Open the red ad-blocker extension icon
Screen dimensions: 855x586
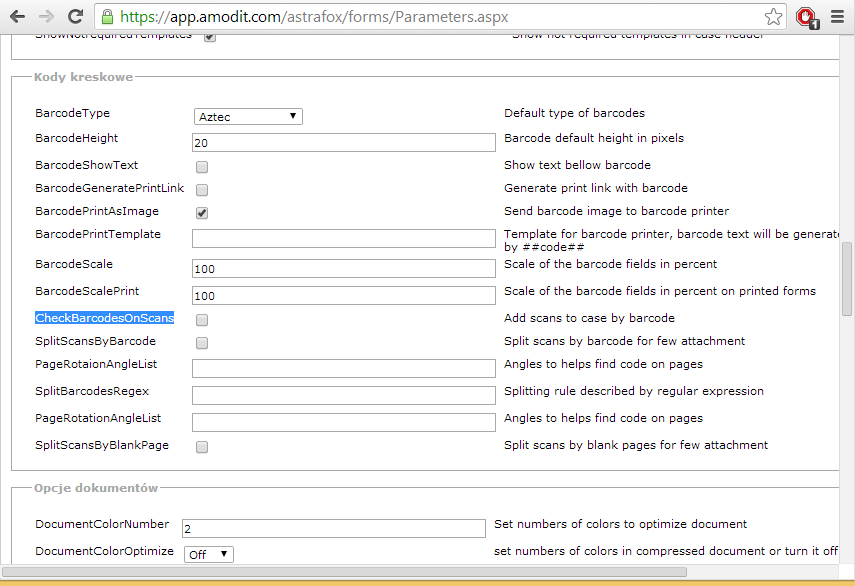(807, 17)
